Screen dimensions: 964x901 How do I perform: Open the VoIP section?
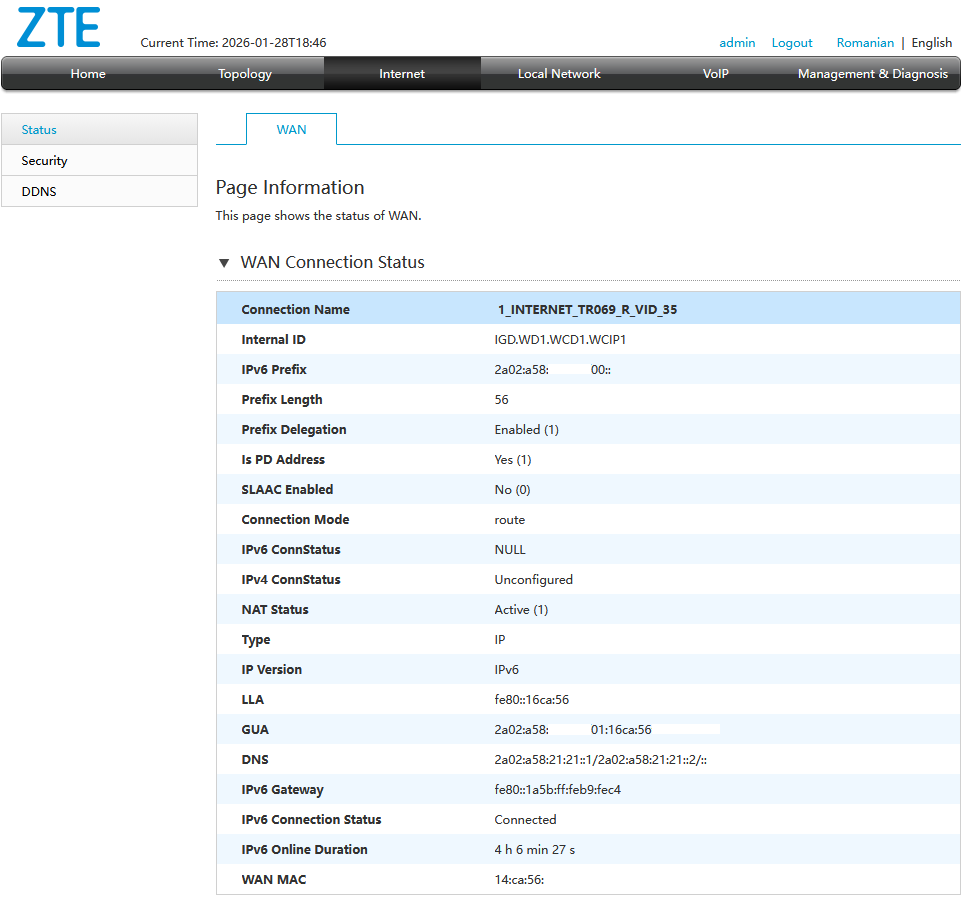coord(716,73)
